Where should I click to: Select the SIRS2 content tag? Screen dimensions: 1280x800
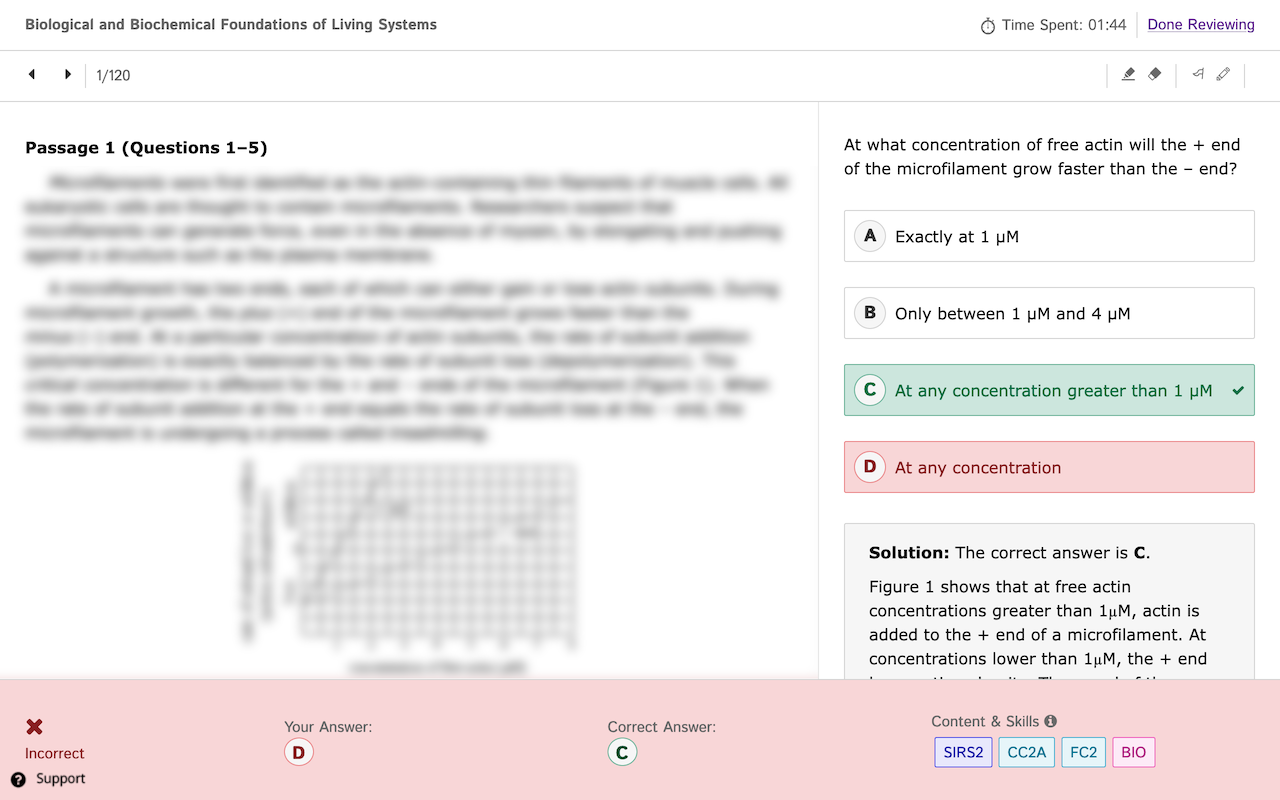coord(963,752)
